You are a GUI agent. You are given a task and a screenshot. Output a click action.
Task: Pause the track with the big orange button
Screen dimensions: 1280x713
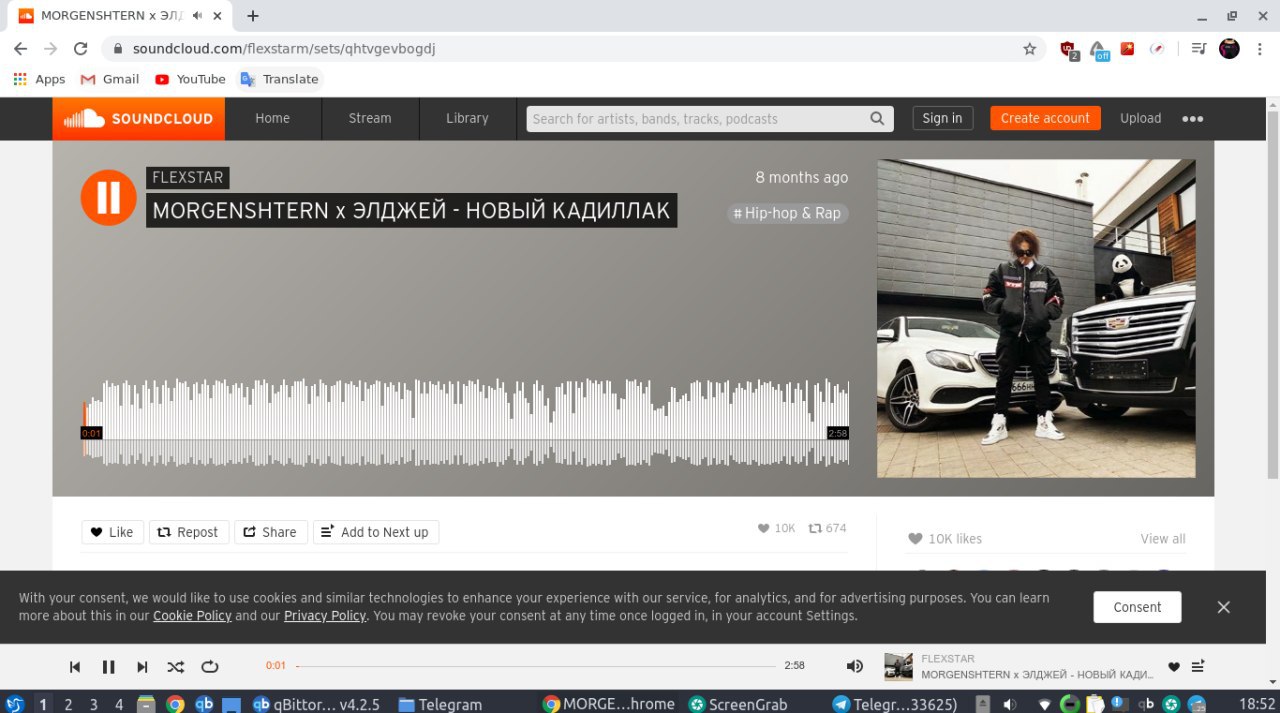click(108, 197)
